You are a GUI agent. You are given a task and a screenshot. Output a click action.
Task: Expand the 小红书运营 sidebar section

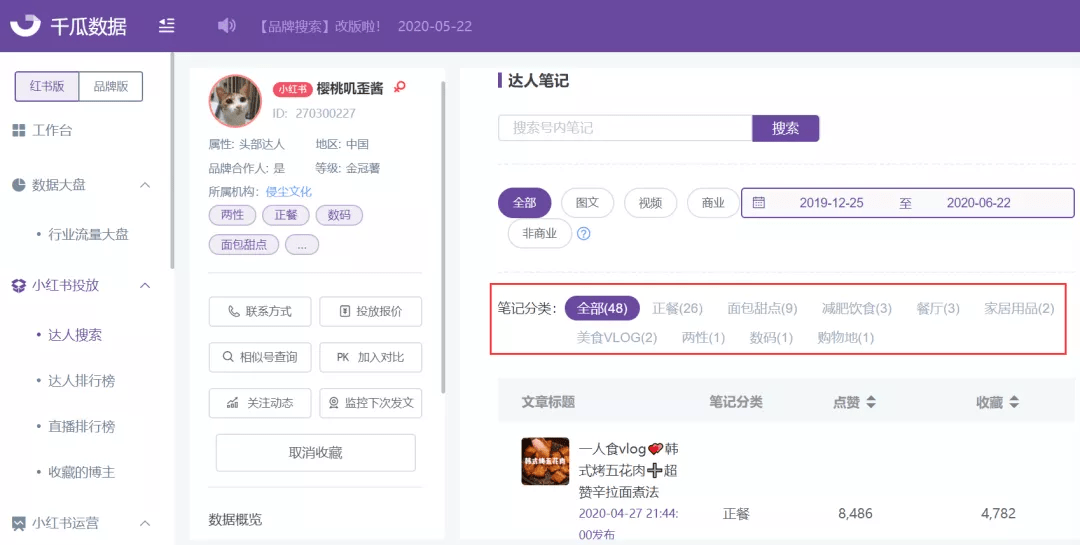[145, 523]
